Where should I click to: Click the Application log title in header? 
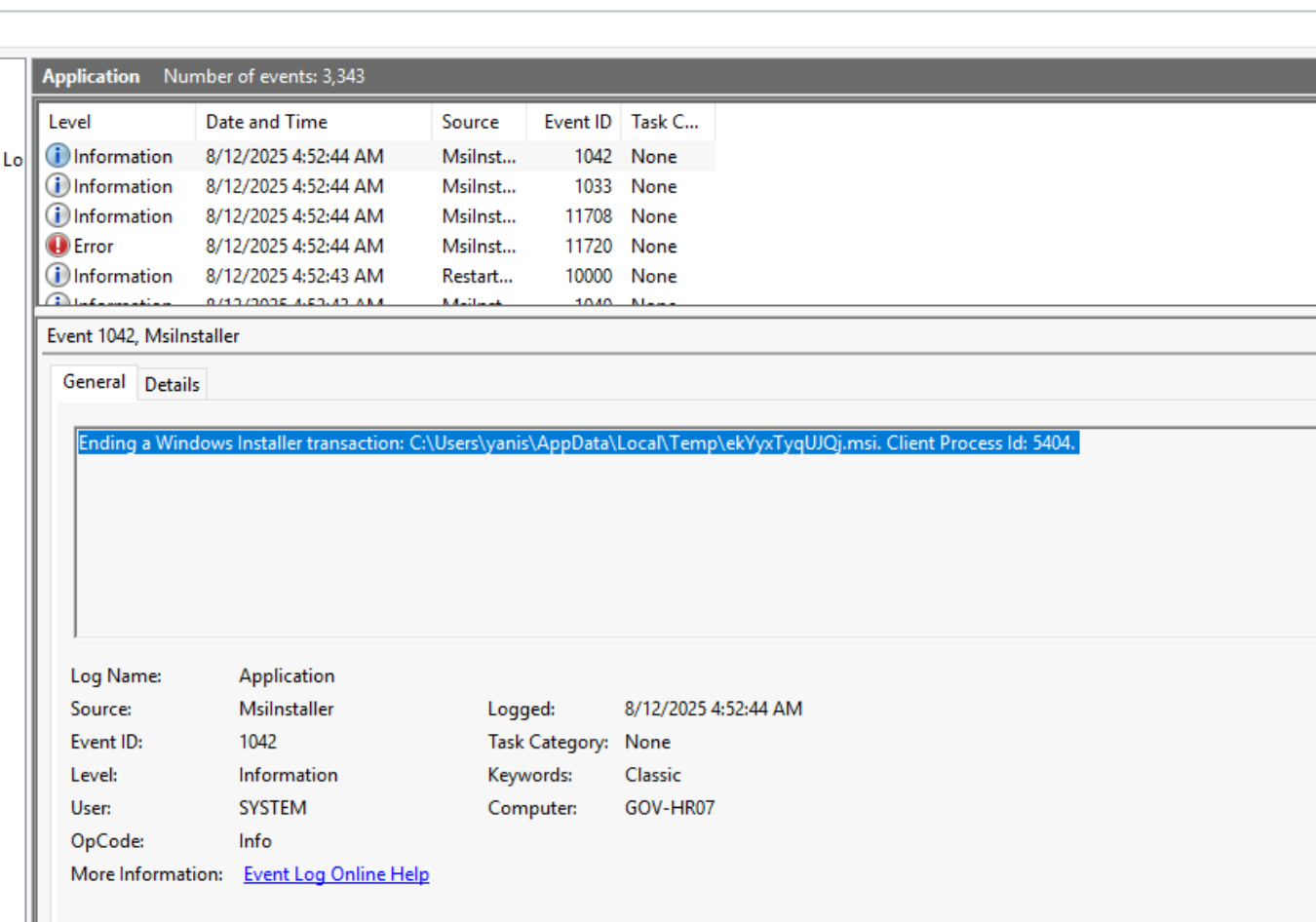click(92, 76)
